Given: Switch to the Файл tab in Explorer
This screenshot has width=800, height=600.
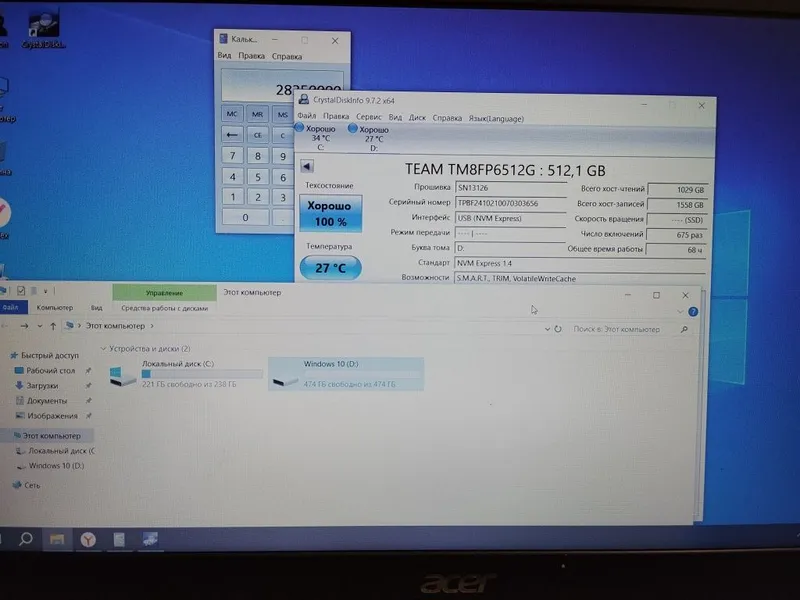Looking at the screenshot, I should click(x=10, y=307).
